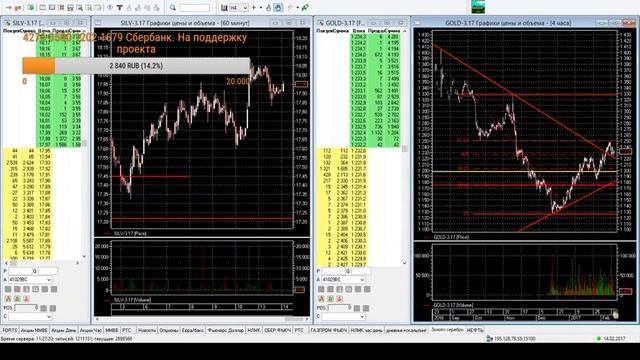Open the Фьючерс Доллар tab
This screenshot has width=640, height=360.
click(x=225, y=330)
